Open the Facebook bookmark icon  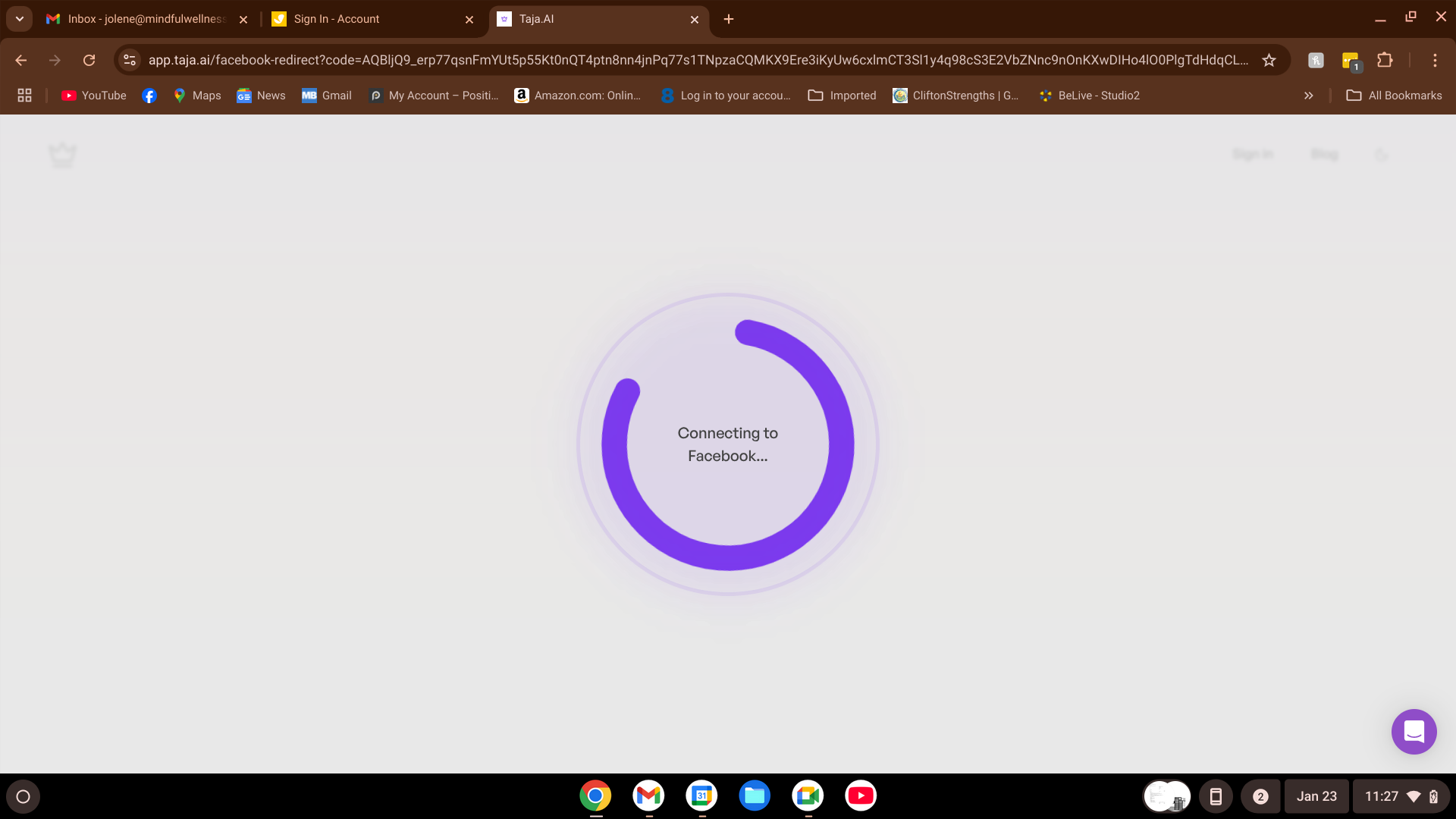(x=149, y=96)
